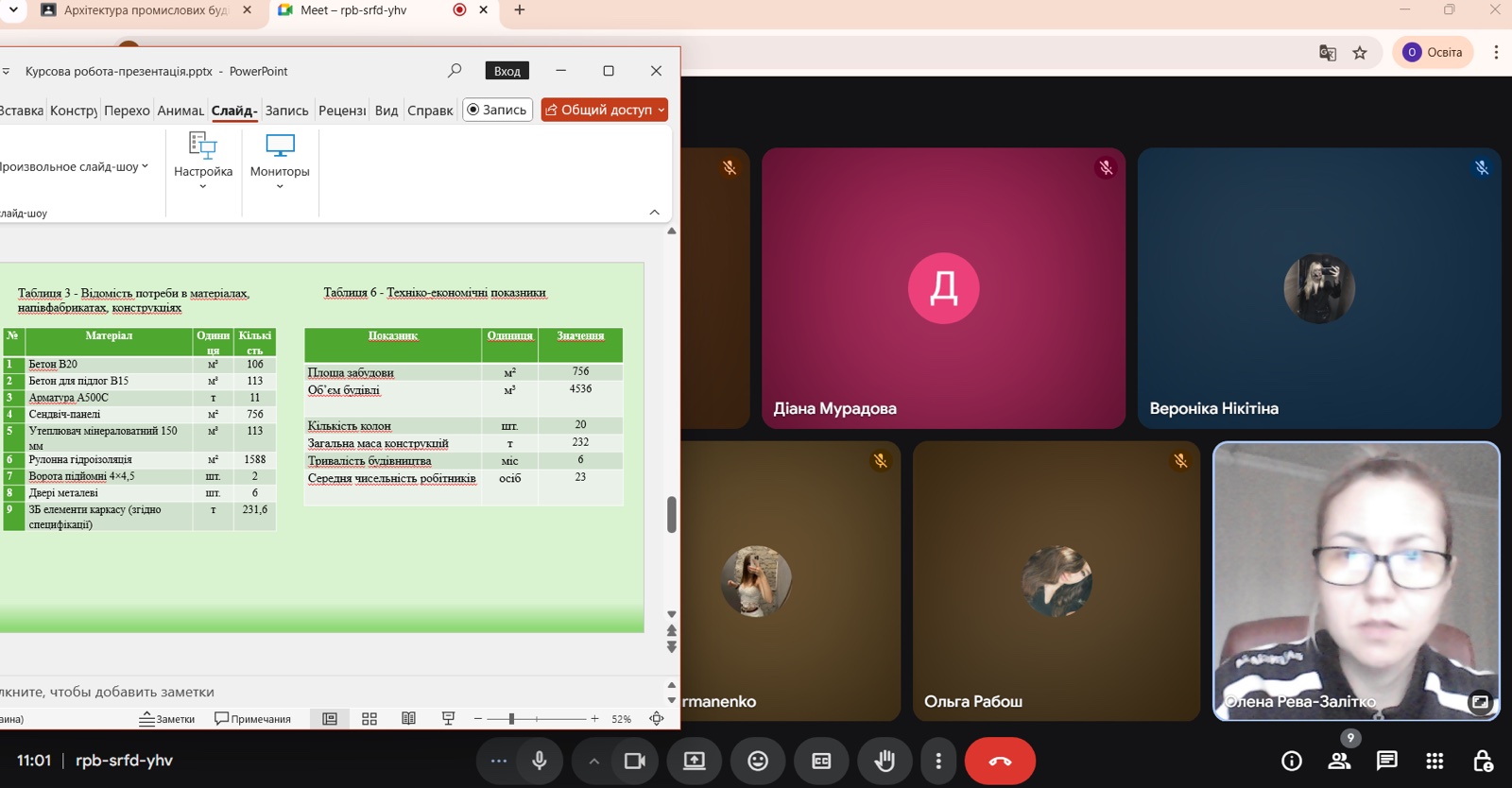Expand Произвольное слайд-шу dropdown

(74, 166)
